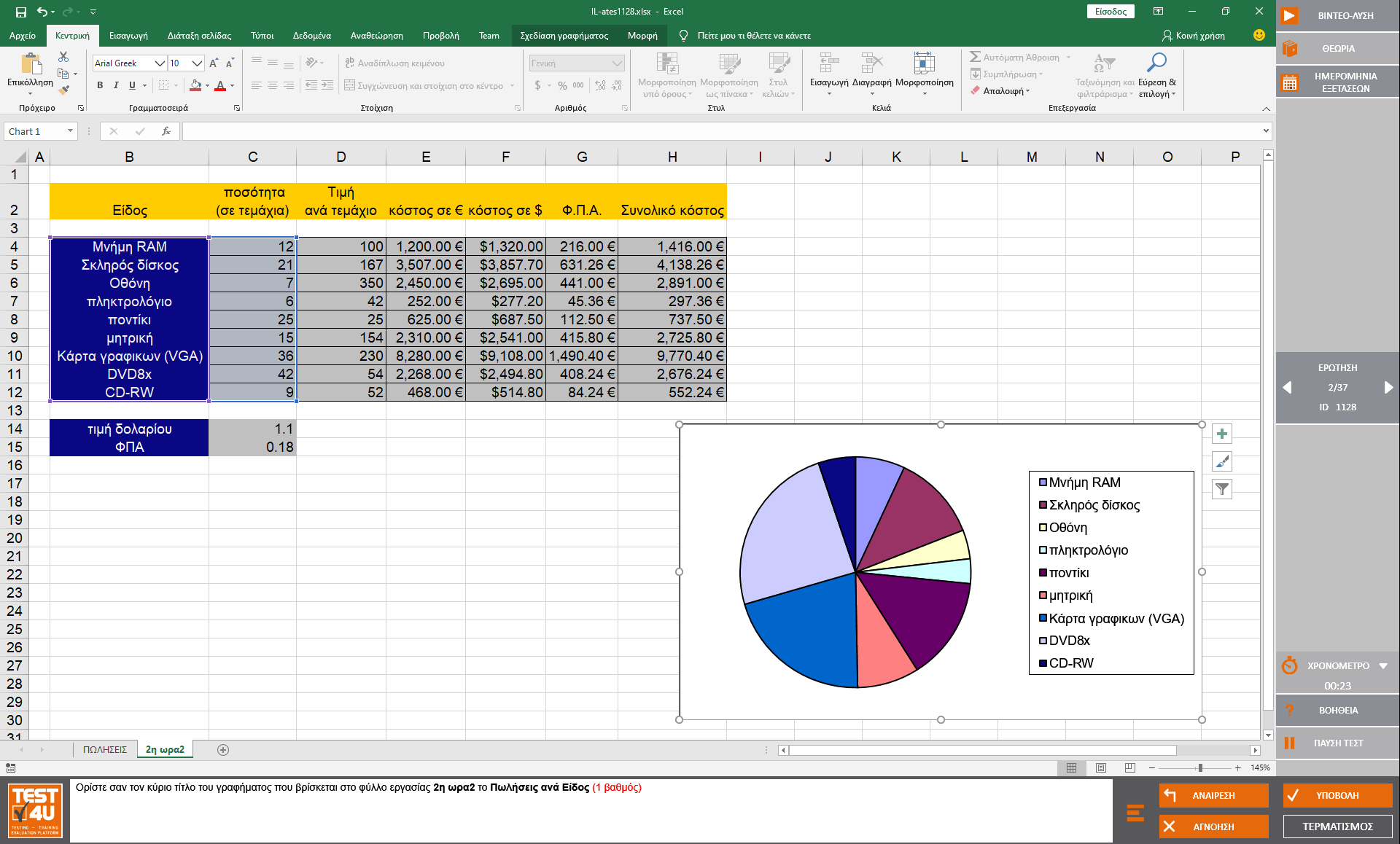Image resolution: width=1400 pixels, height=844 pixels.
Task: Open the ΠΩΛΗΣΕΙΣ sheet tab
Action: [x=105, y=750]
